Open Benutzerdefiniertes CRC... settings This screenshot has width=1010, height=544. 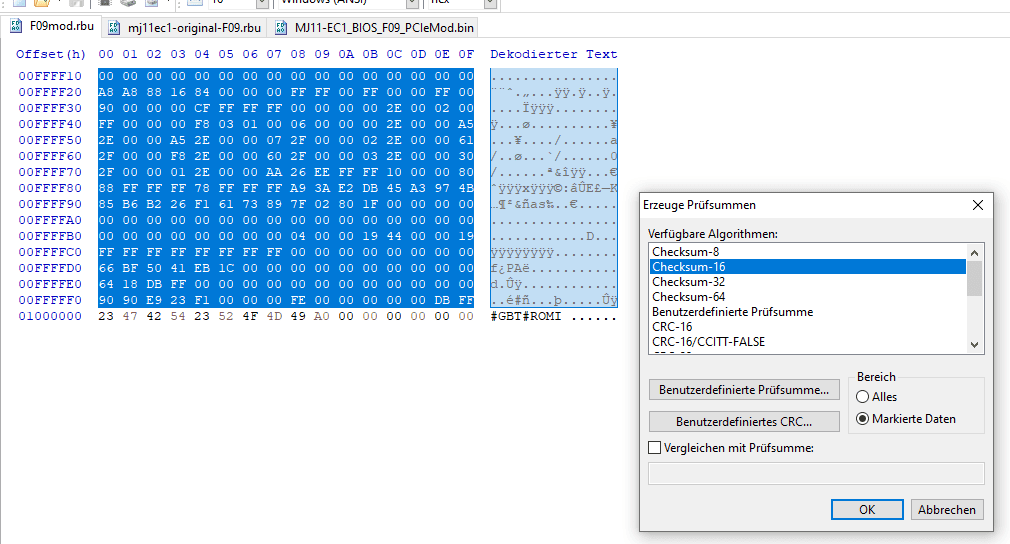(744, 422)
